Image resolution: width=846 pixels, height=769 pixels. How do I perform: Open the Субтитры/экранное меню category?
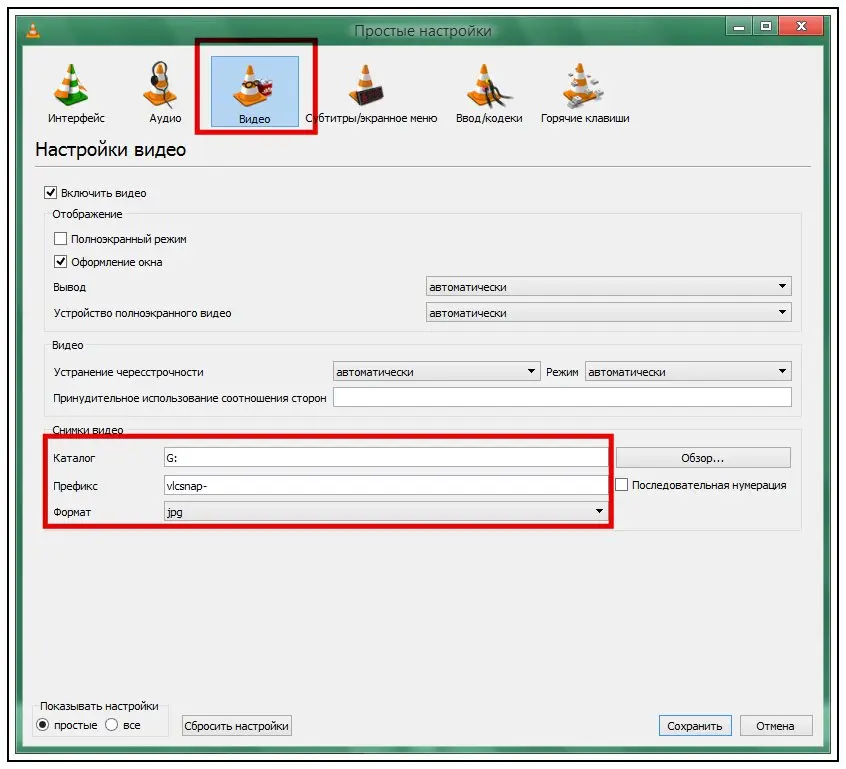(371, 93)
